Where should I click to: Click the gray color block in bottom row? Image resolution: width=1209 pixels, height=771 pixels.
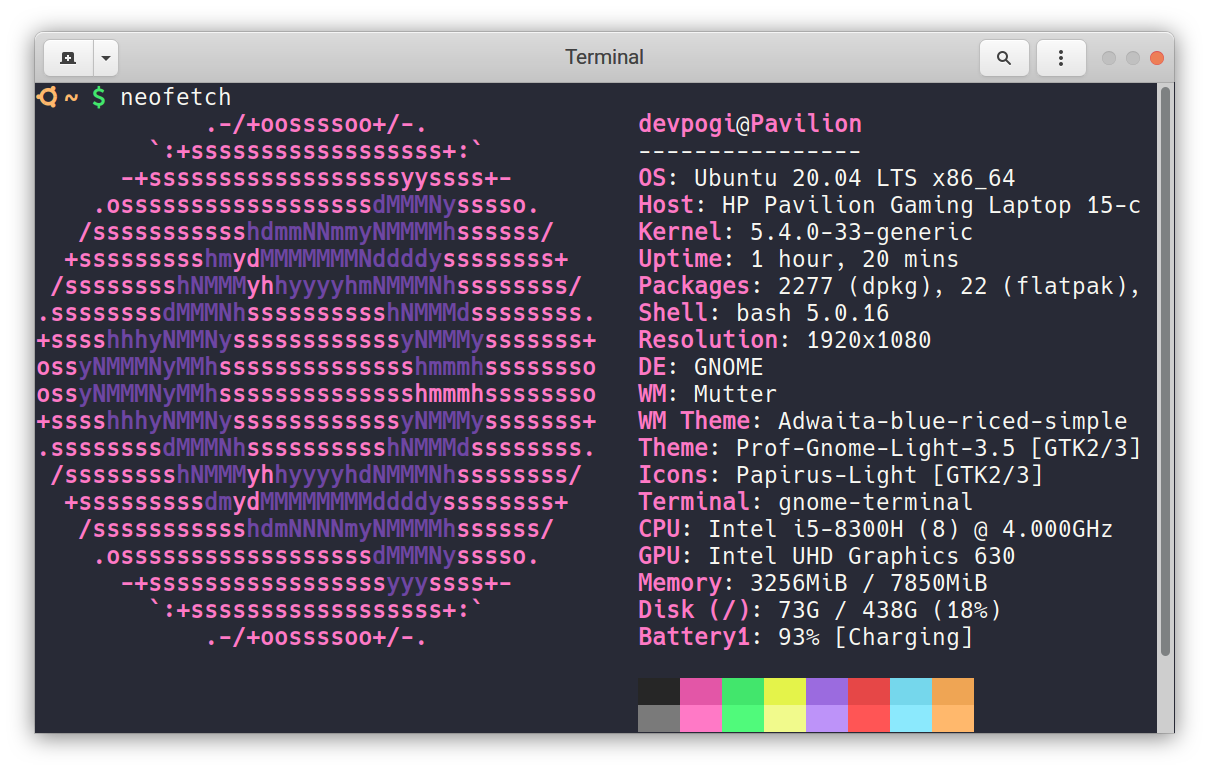click(659, 718)
